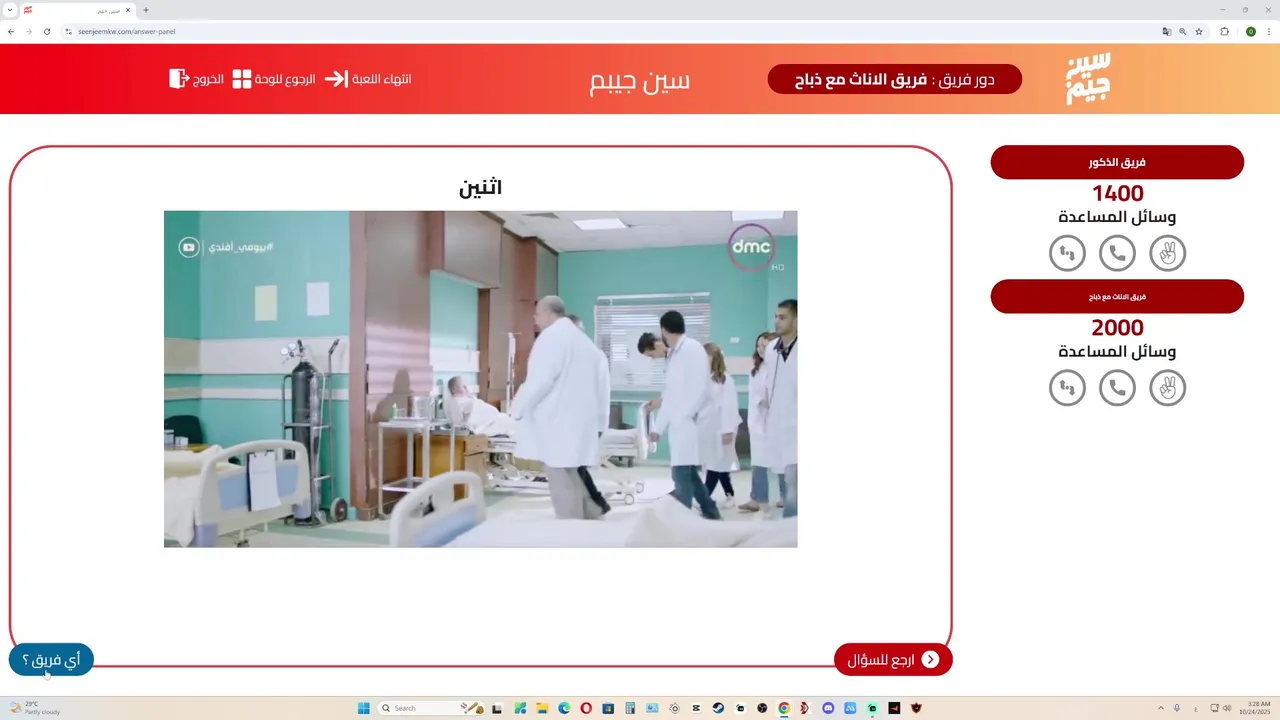Click the دور فريق turn banner
1280x720 pixels.
(895, 79)
